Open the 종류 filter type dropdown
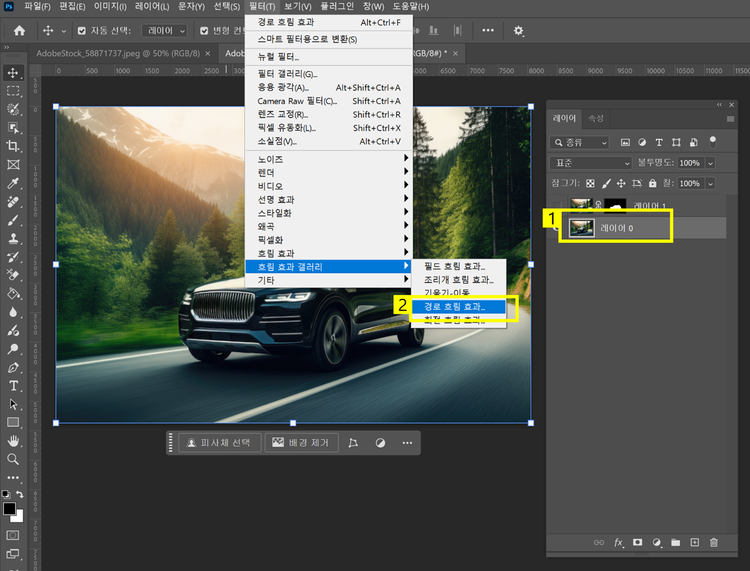Image resolution: width=750 pixels, height=571 pixels. 579,143
